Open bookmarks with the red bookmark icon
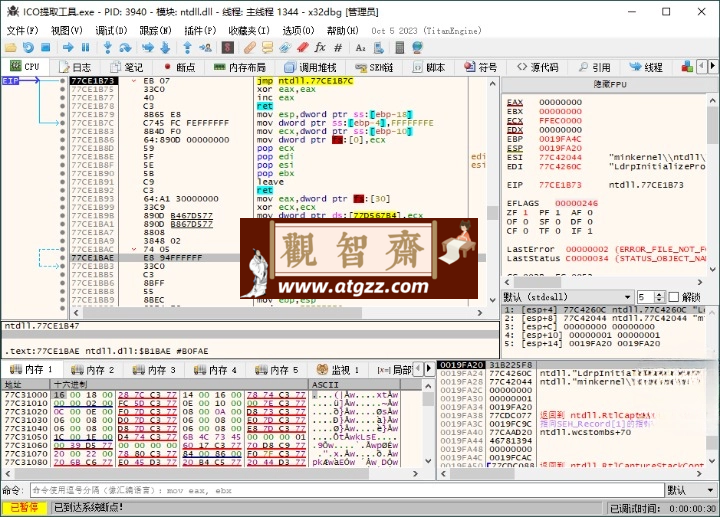 pyautogui.click(x=302, y=47)
